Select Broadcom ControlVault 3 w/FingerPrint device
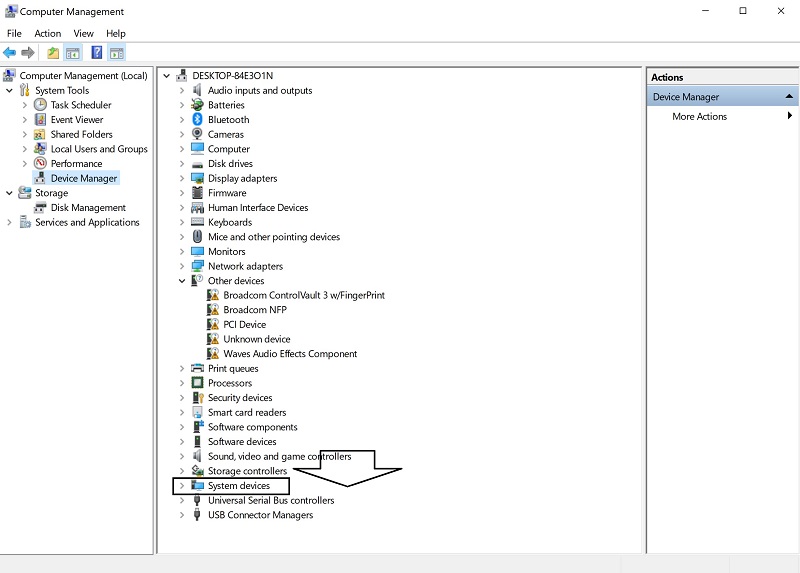Screen dimensions: 800x573 pos(304,295)
